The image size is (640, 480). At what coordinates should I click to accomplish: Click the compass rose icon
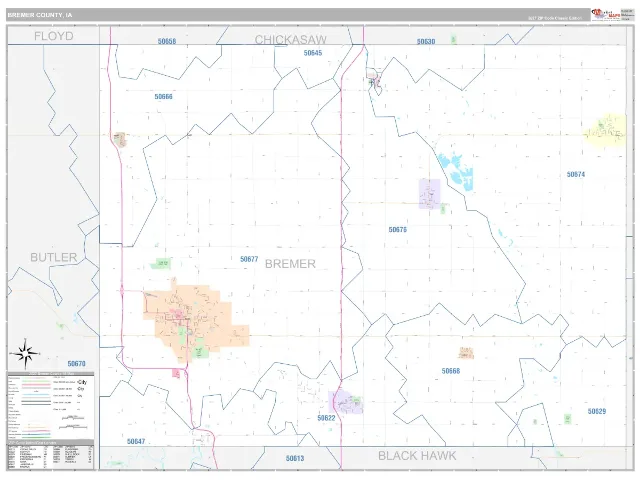pyautogui.click(x=24, y=353)
